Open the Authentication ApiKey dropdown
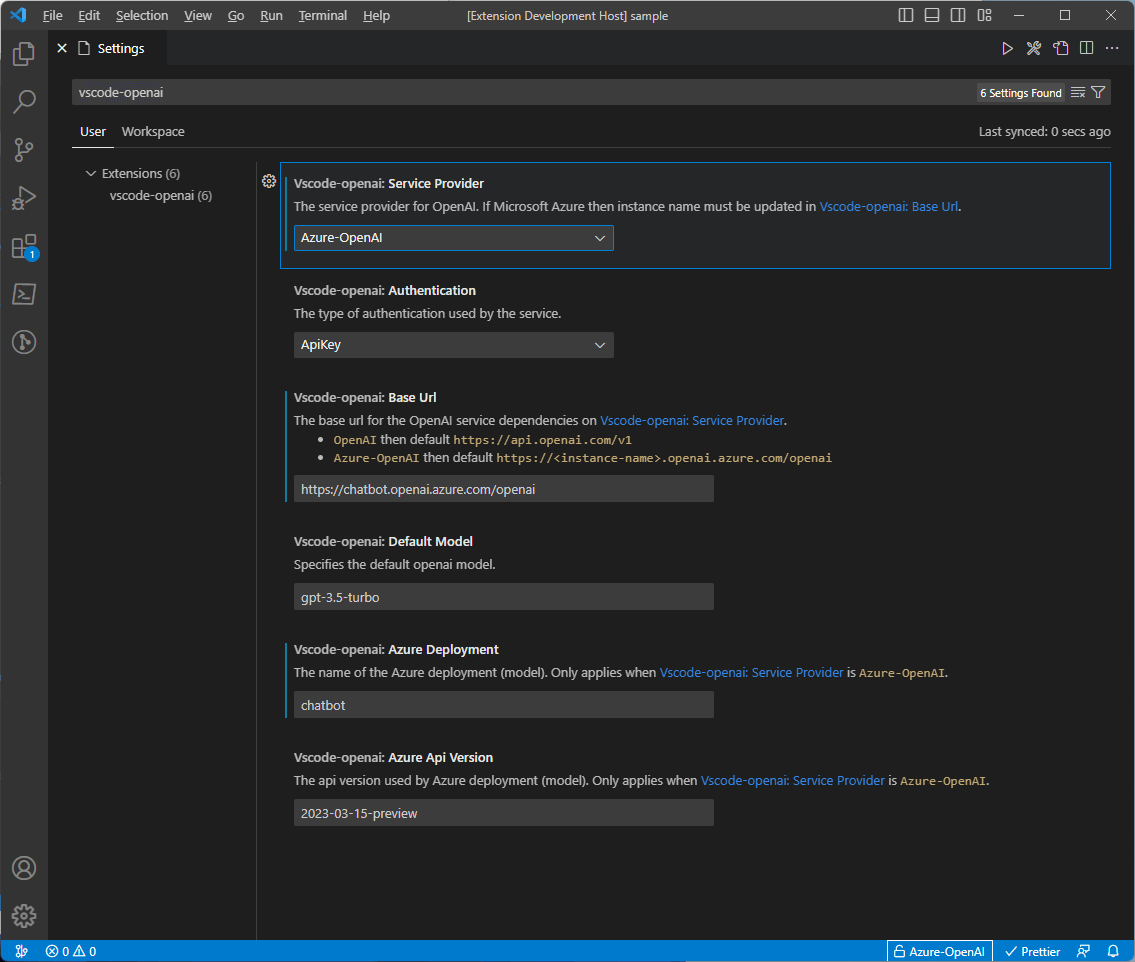The height and width of the screenshot is (962, 1135). pos(453,345)
